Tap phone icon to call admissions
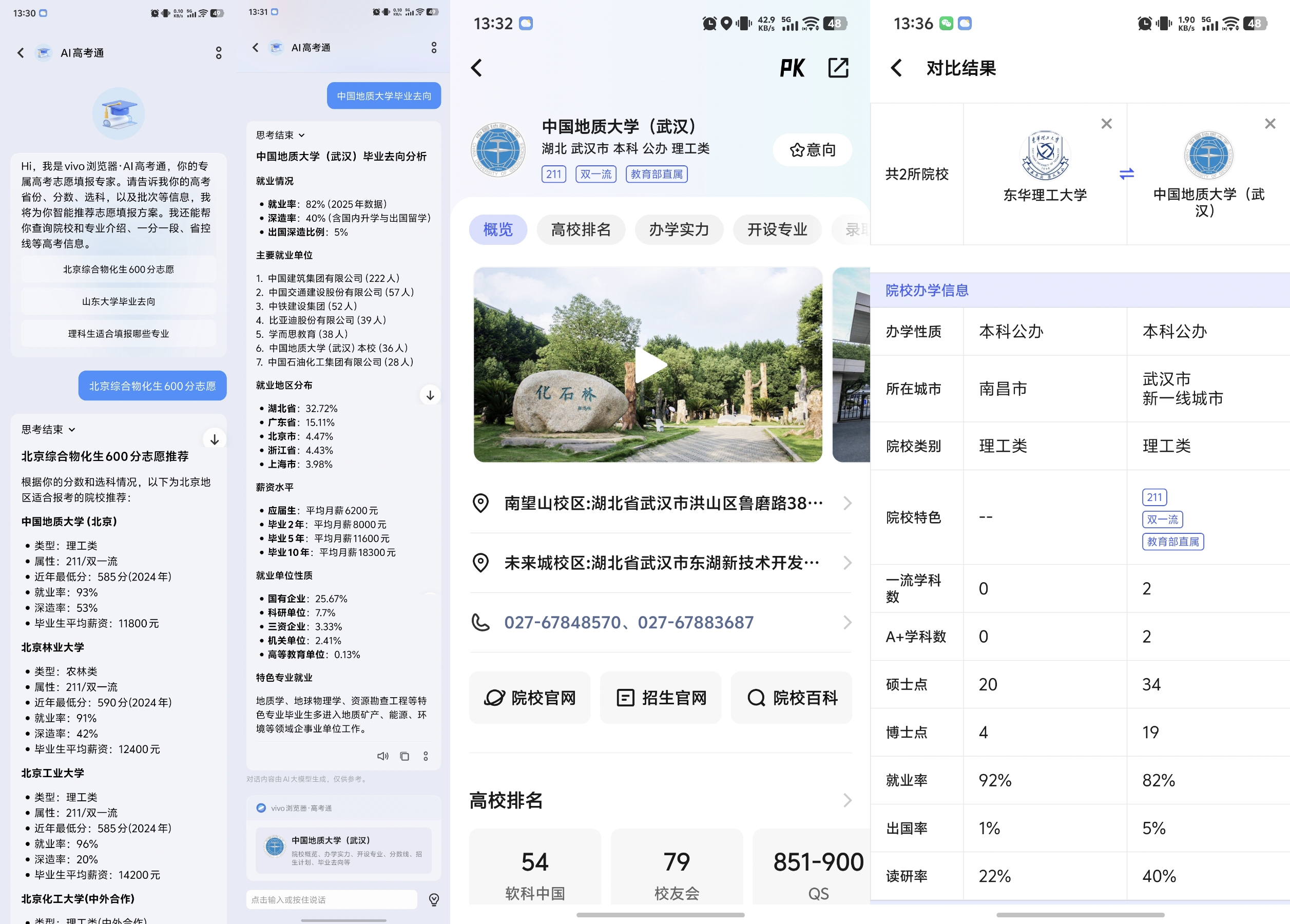The height and width of the screenshot is (924, 1290). coord(480,622)
